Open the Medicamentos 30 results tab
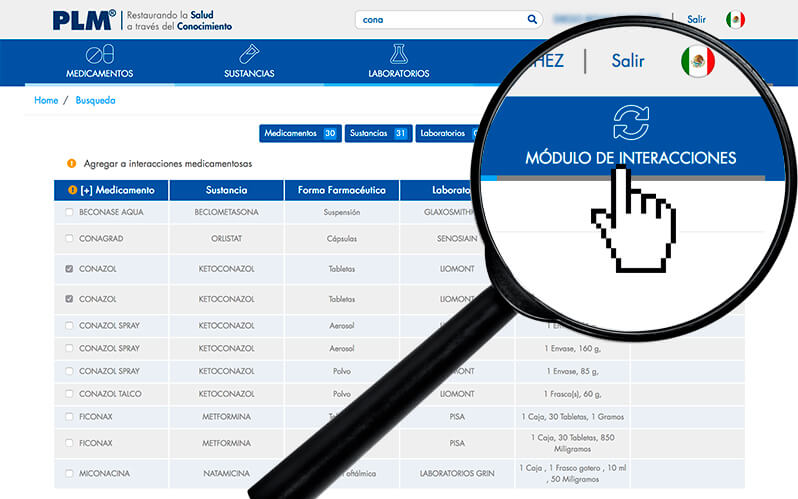Screen dimensions: 798x499 click(x=300, y=133)
